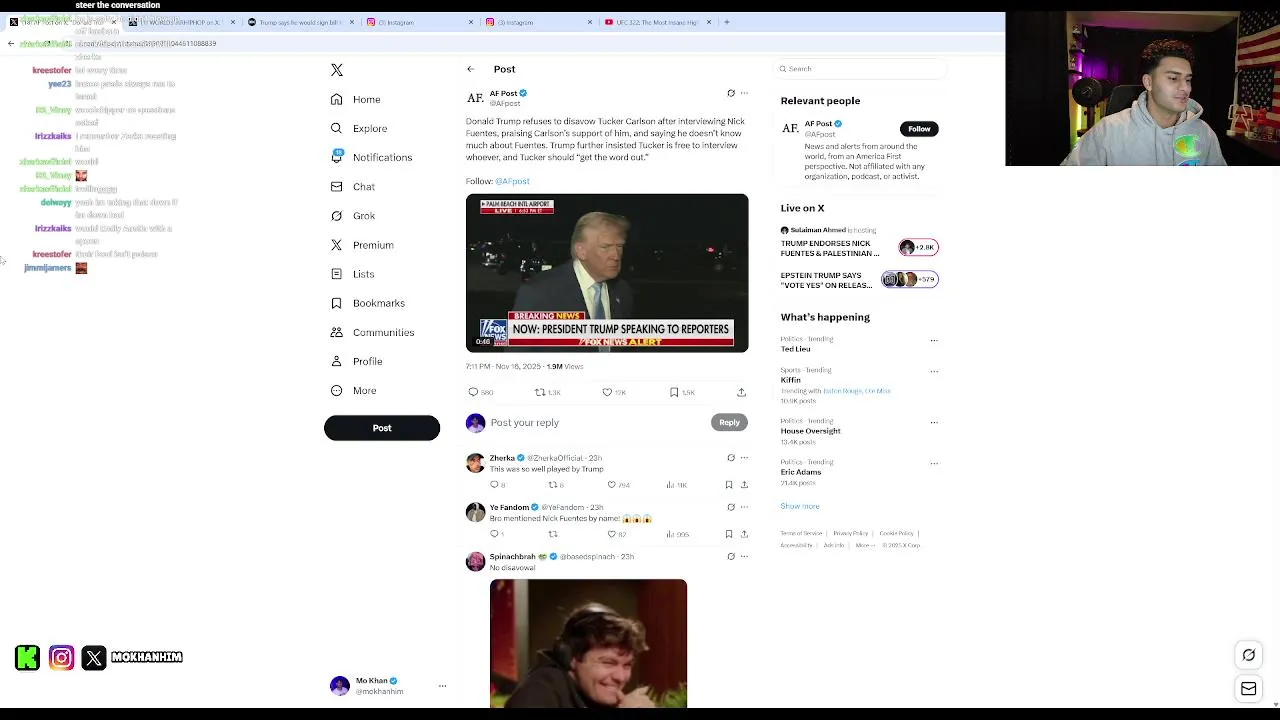Join the TRUMP ENDORSES NICK FUENTES live space
The height and width of the screenshot is (720, 1280).
(859, 248)
